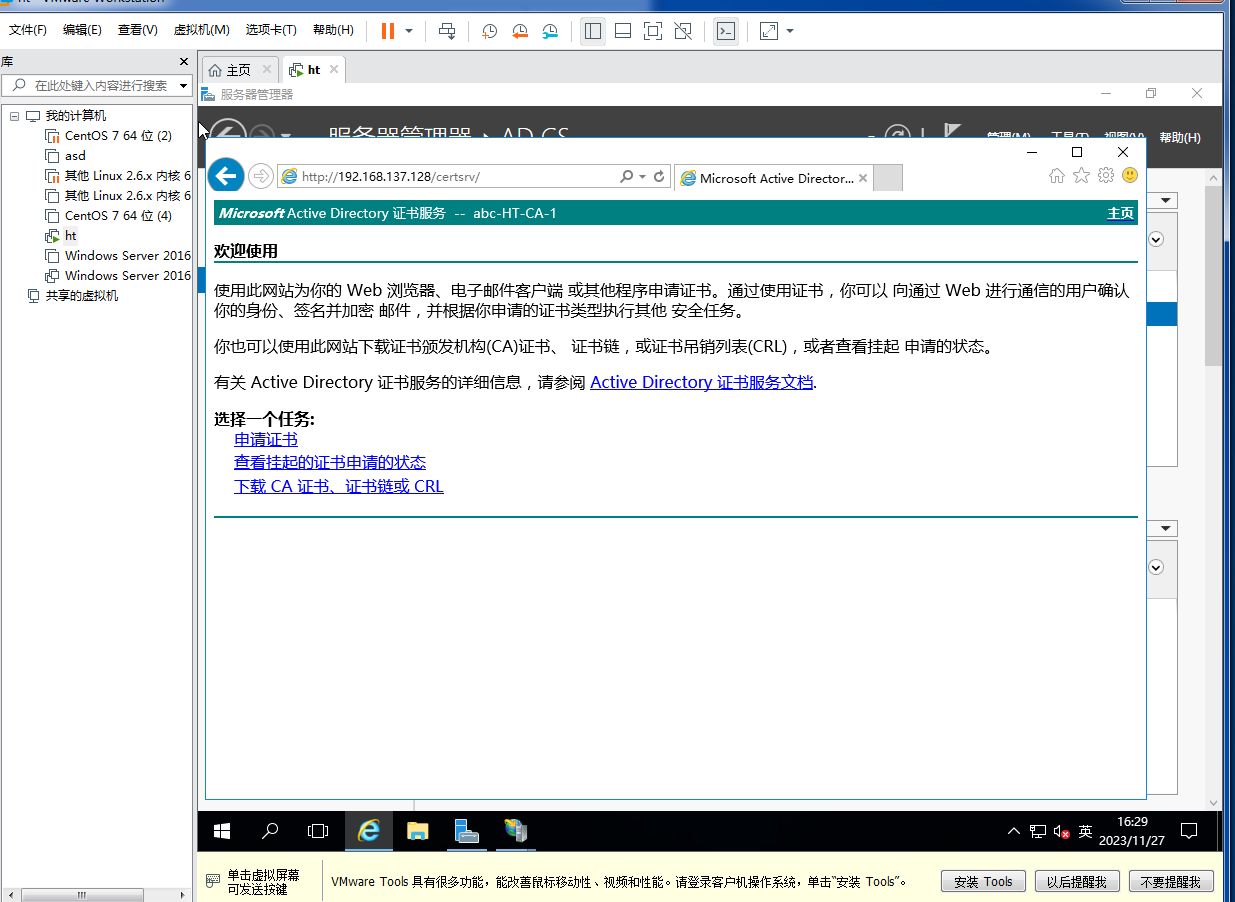Click 下载 CA 证书、证书链或 CRL link
1235x902 pixels.
pyautogui.click(x=339, y=486)
